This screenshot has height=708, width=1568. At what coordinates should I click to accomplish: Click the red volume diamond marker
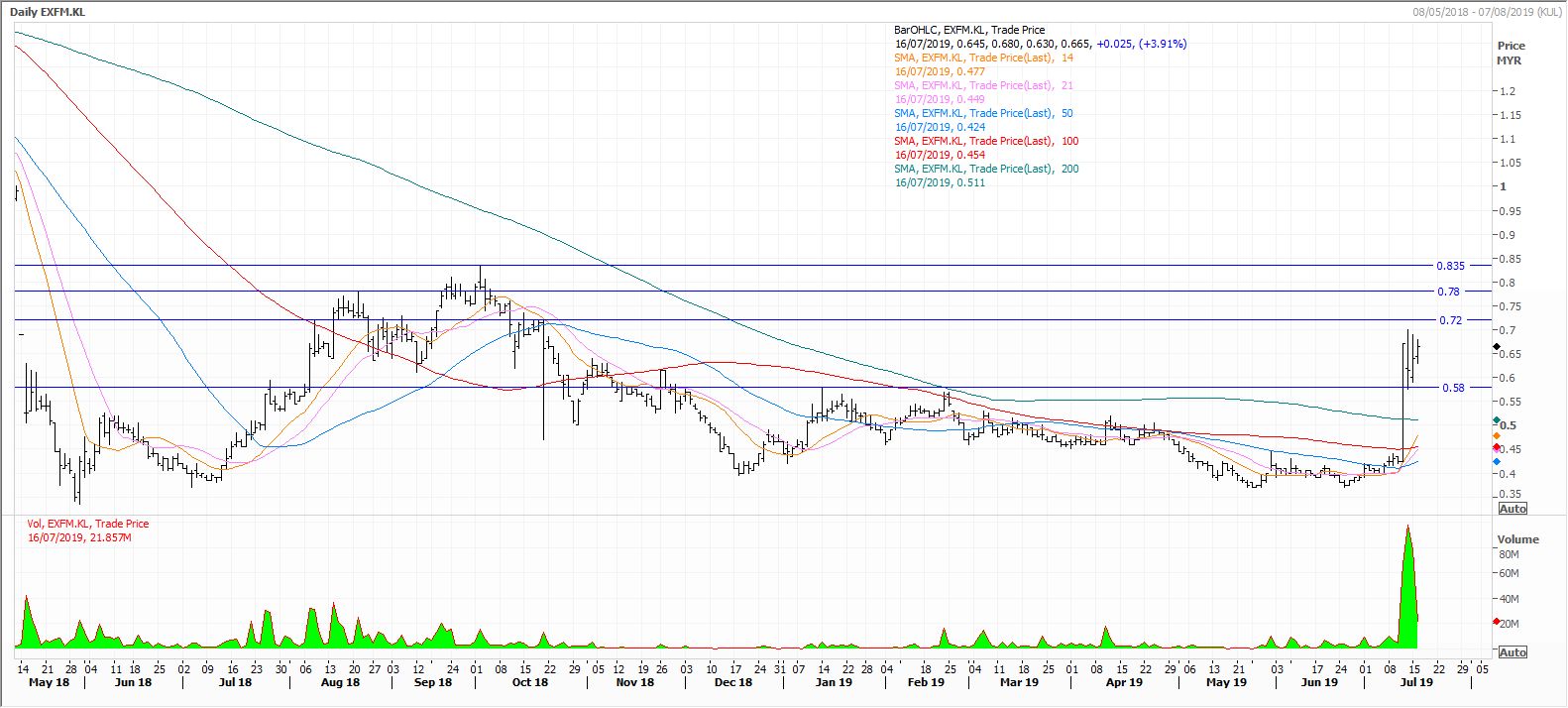point(1496,622)
